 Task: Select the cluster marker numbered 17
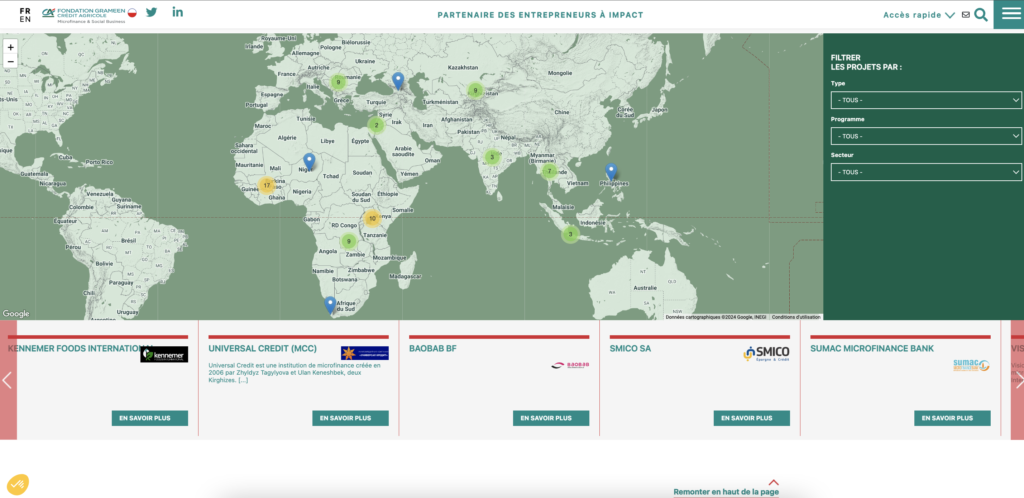[x=266, y=185]
